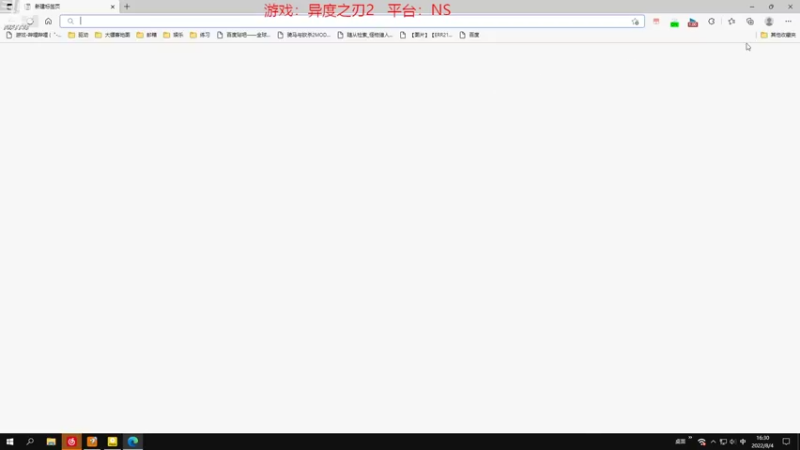The image size is (800, 450).
Task: Open the yellow app on taskbar
Action: [112, 442]
